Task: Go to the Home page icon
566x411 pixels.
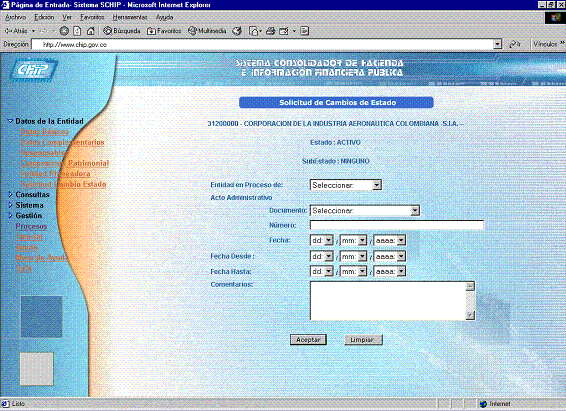Action: point(91,31)
